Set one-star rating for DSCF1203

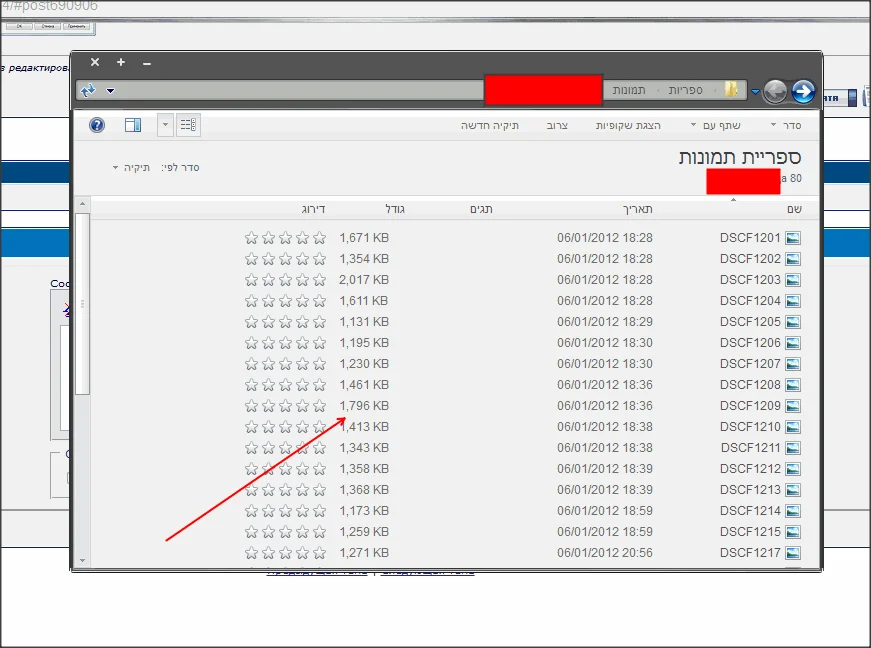coord(319,280)
